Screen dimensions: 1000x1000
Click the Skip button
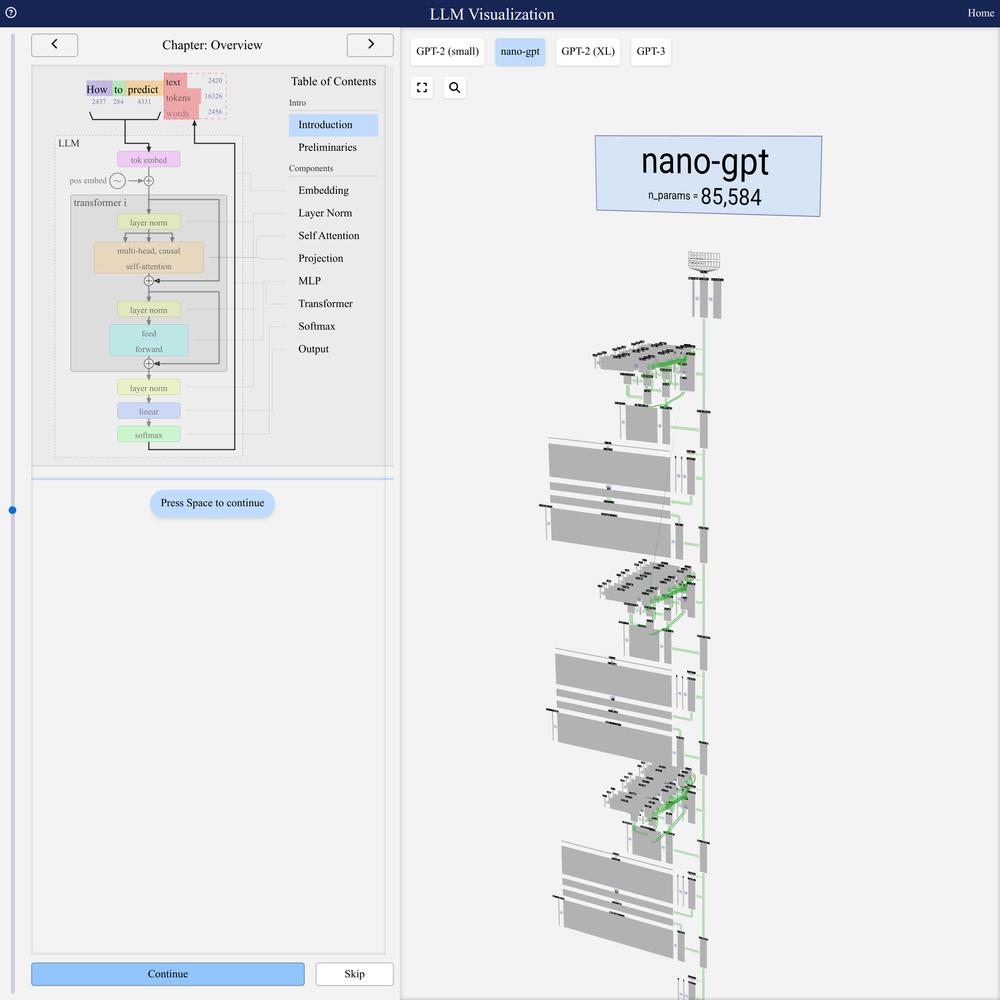[x=354, y=974]
